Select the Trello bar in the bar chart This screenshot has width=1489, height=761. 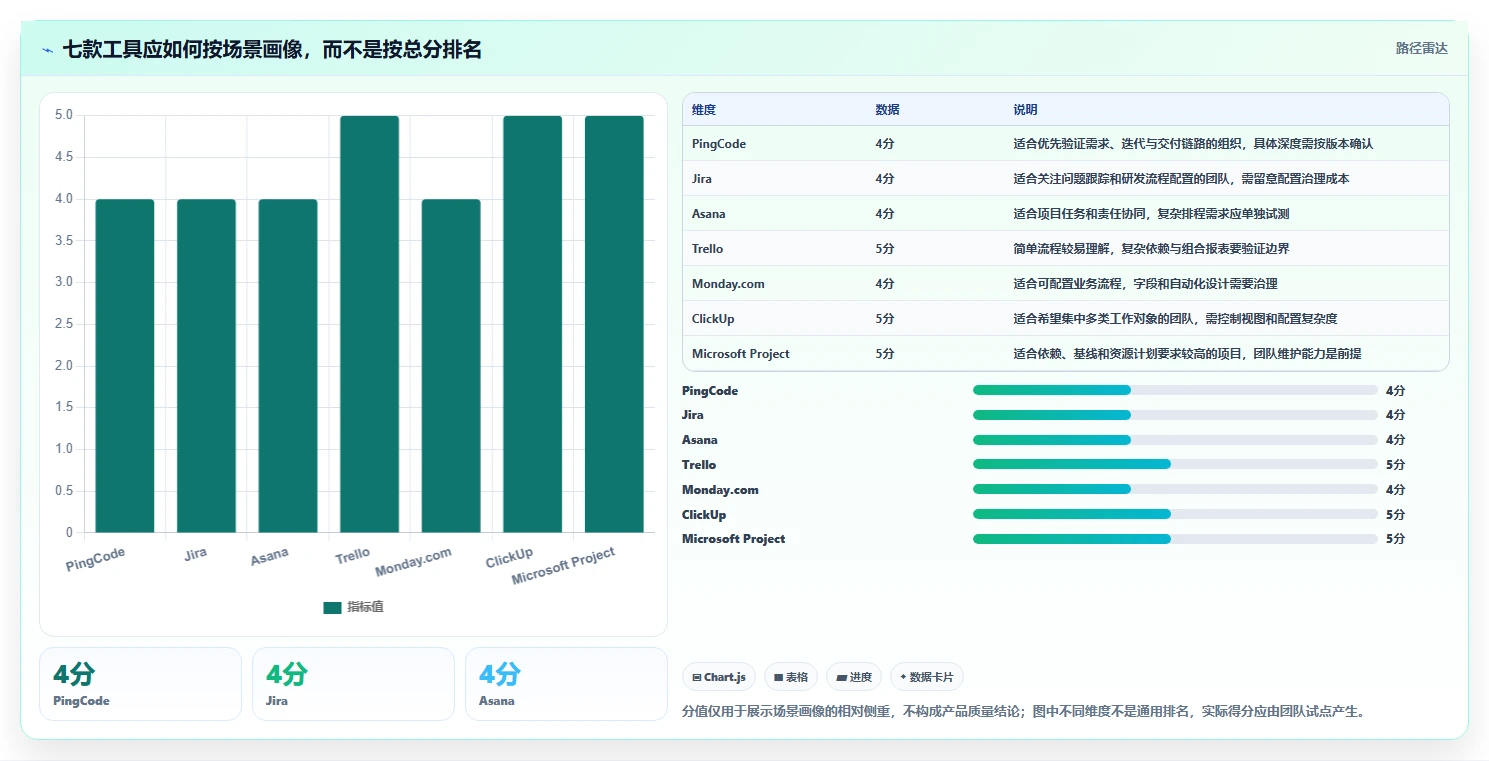pos(369,324)
